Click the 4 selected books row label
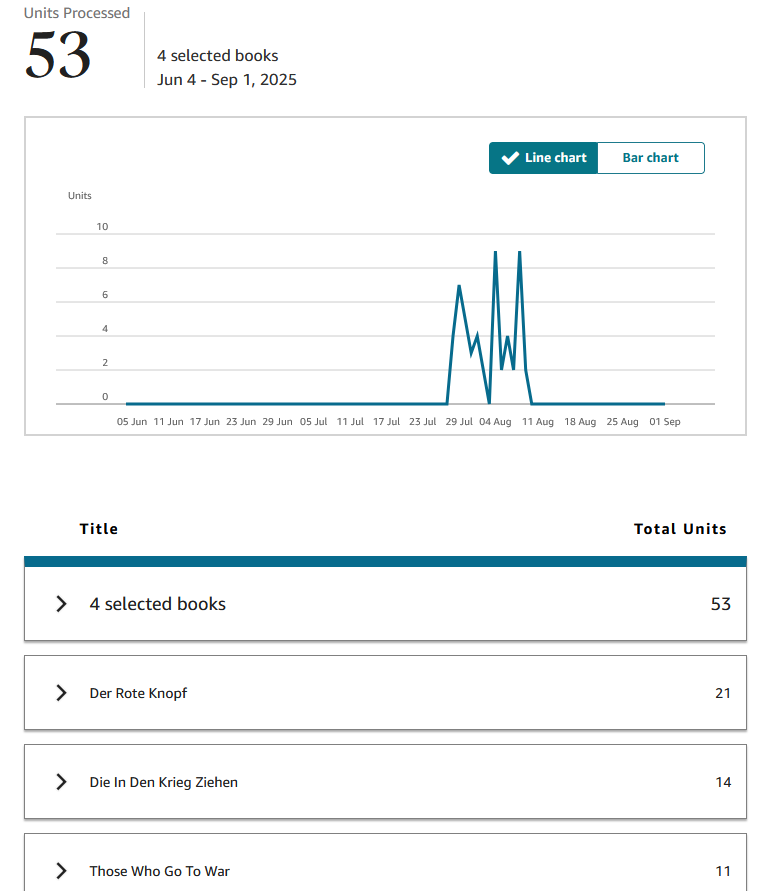Screen dimensions: 762x891 158,604
